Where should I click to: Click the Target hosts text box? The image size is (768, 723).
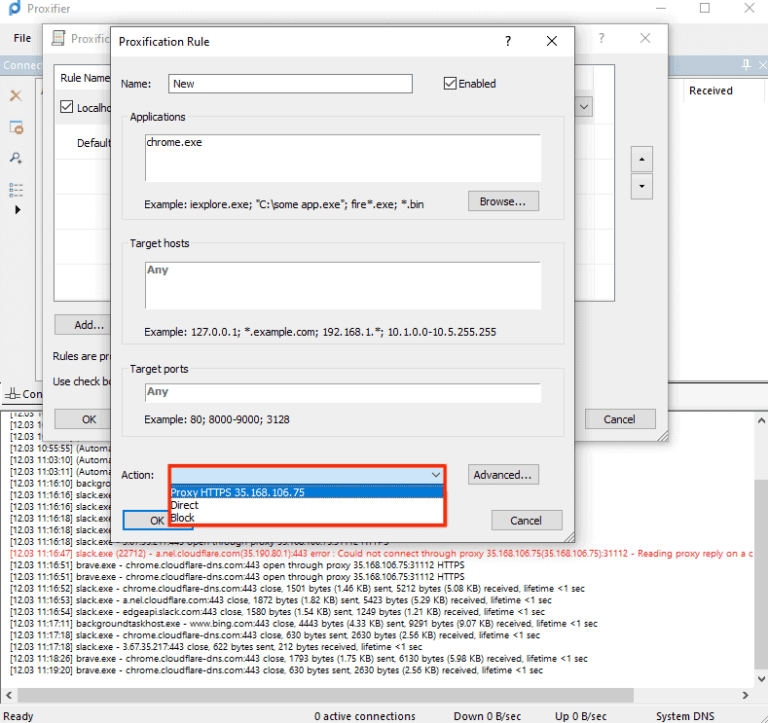point(342,285)
